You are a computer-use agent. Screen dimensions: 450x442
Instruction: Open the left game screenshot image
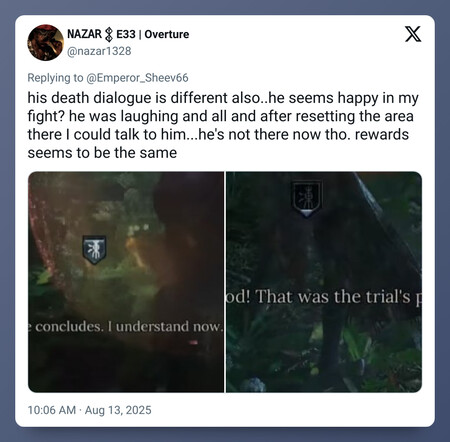point(126,282)
